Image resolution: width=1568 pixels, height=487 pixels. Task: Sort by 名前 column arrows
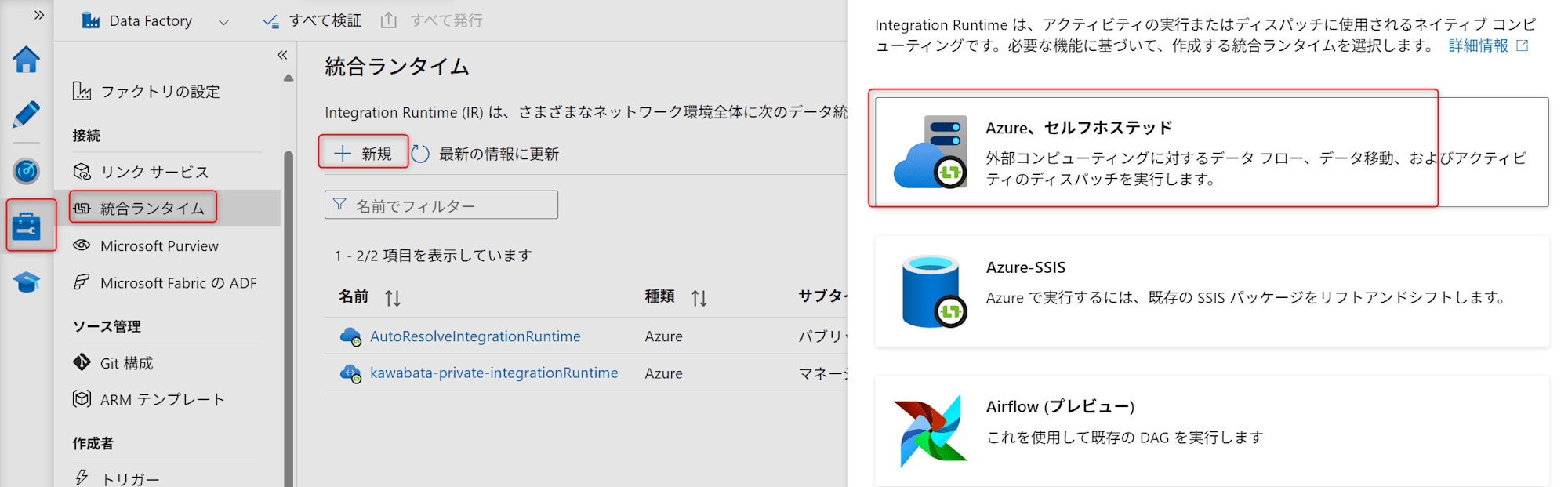[393, 298]
